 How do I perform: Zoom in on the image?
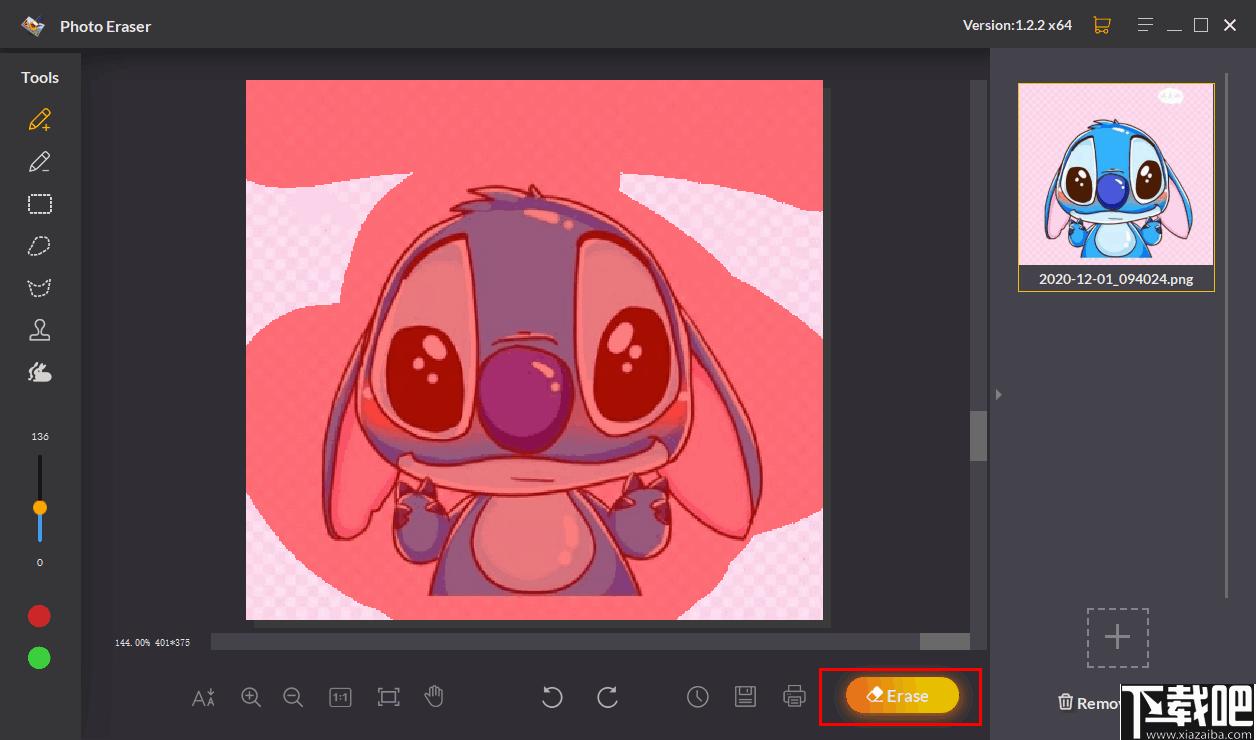pyautogui.click(x=251, y=697)
